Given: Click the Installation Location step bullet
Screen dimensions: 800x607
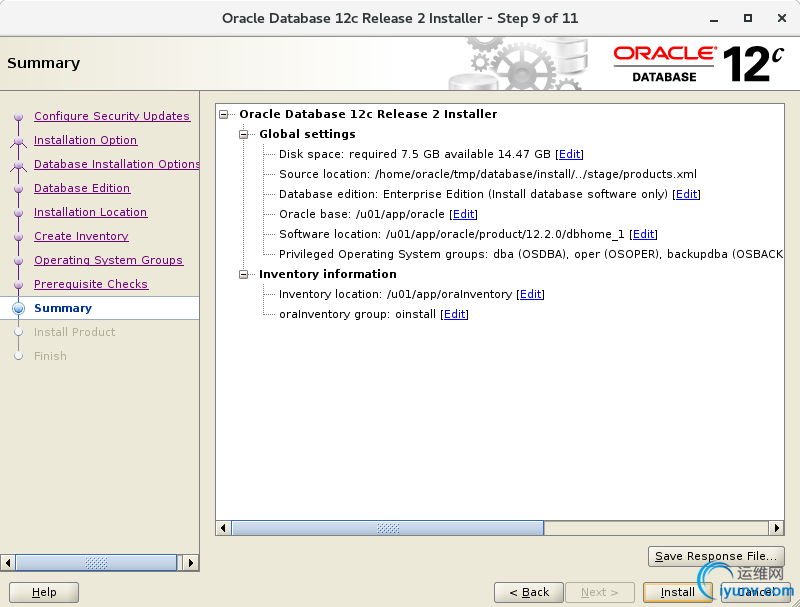Looking at the screenshot, I should [x=19, y=213].
